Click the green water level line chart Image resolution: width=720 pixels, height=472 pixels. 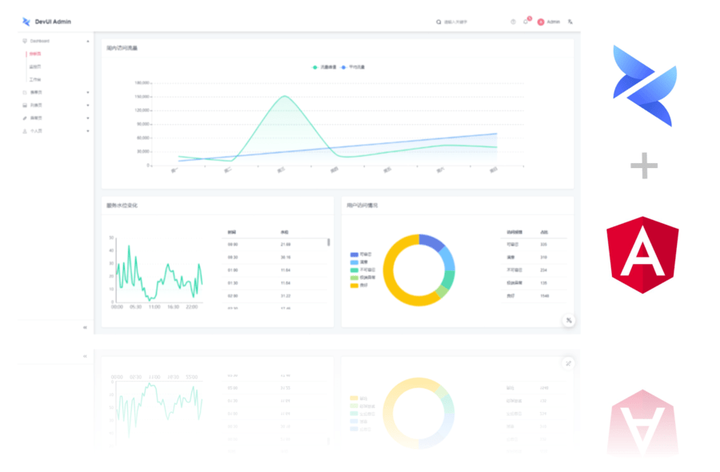point(159,275)
